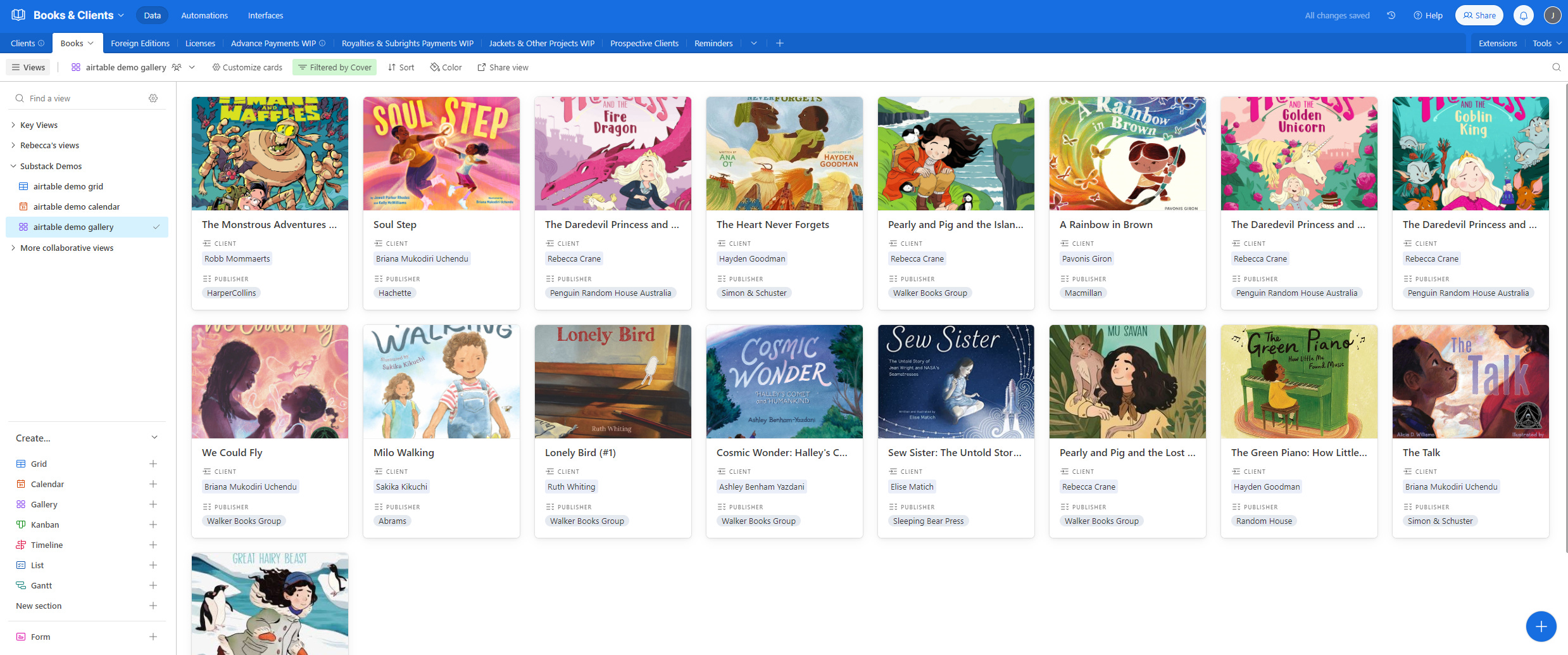Open the Filtered by Cover filter

click(x=334, y=67)
